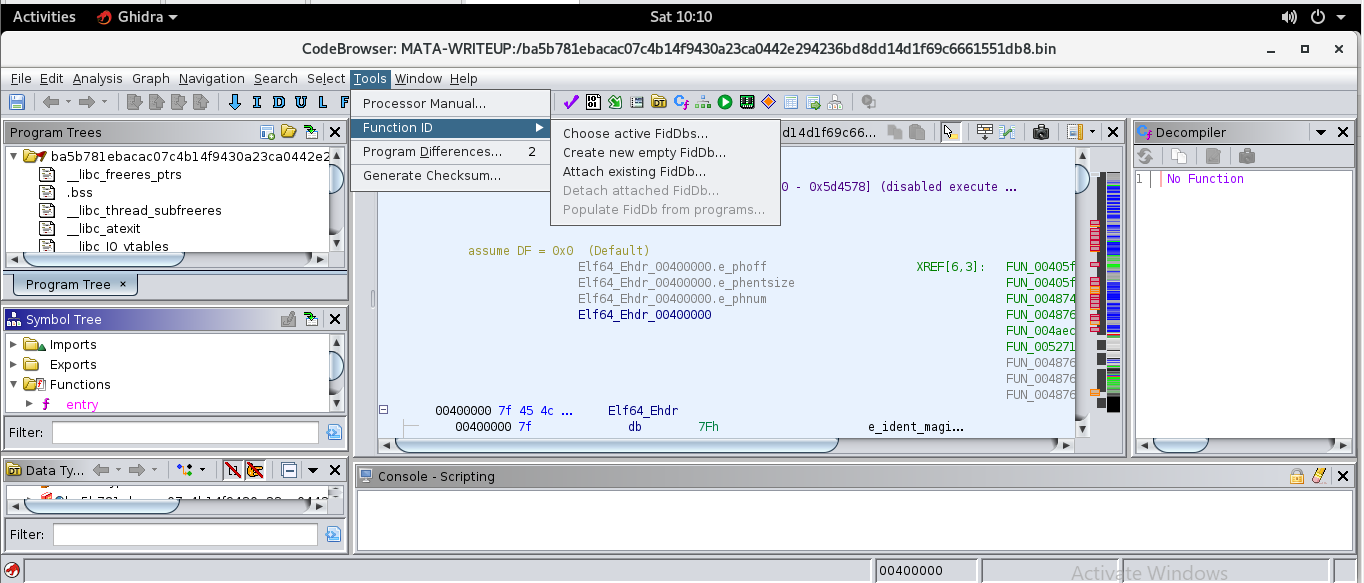Select Create new empty FidDb option

665,152
